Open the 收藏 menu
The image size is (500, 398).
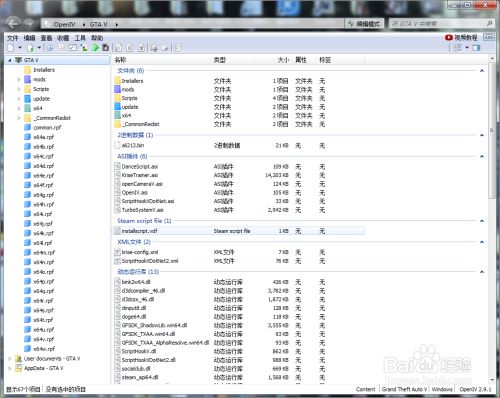click(63, 38)
